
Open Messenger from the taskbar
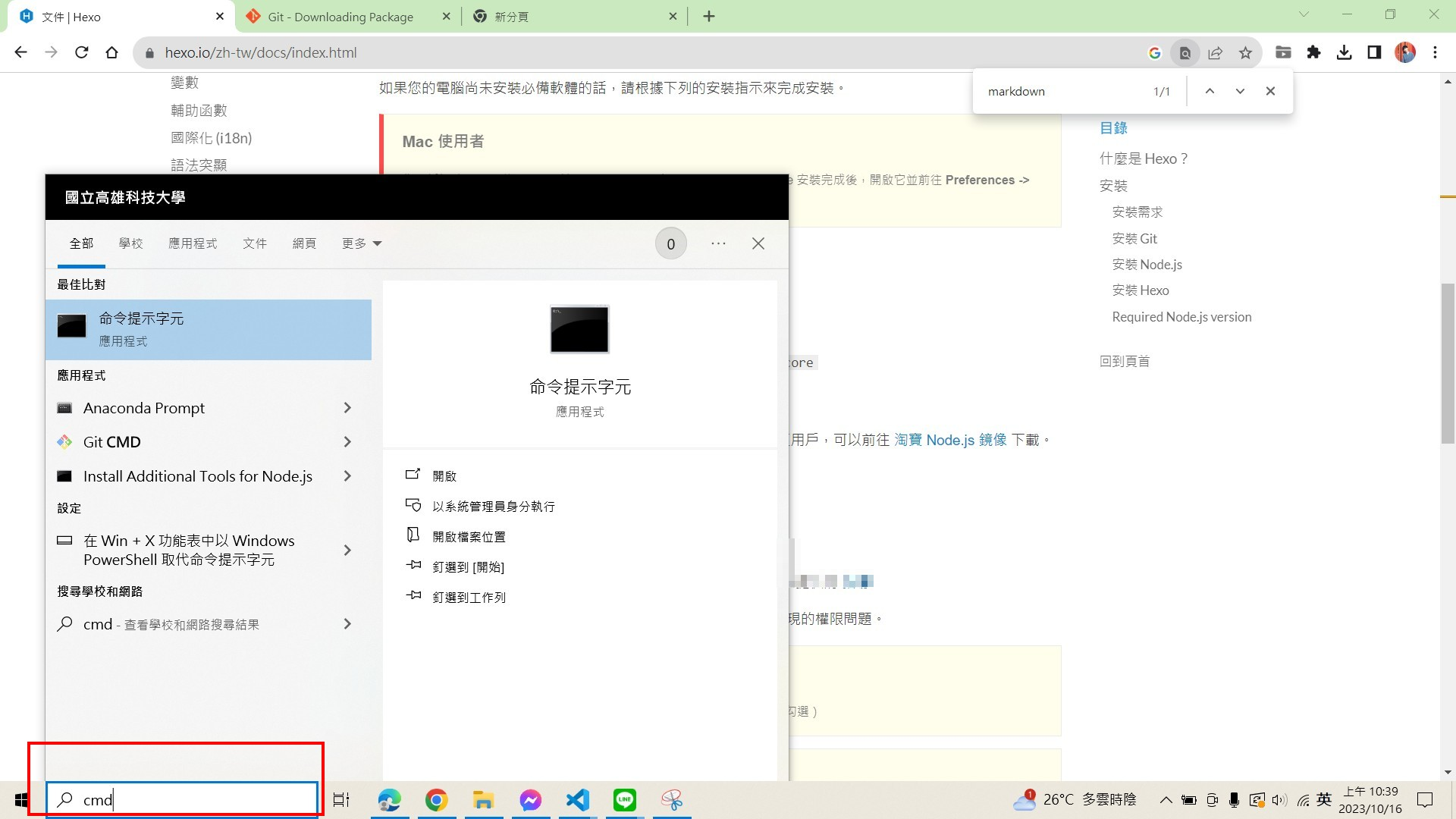click(530, 799)
